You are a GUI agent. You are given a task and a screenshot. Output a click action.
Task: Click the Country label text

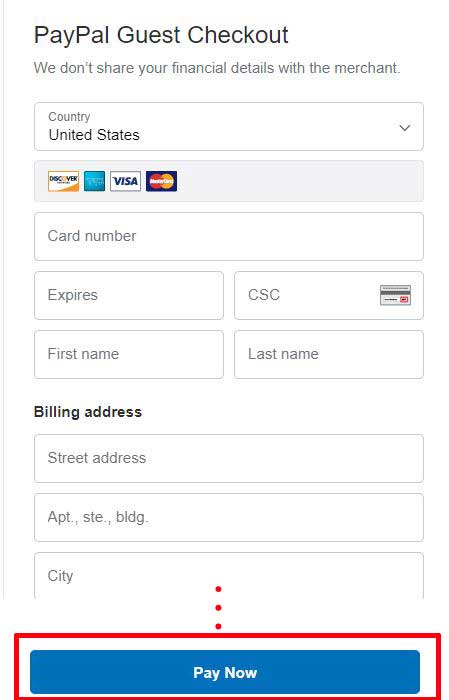(x=69, y=117)
